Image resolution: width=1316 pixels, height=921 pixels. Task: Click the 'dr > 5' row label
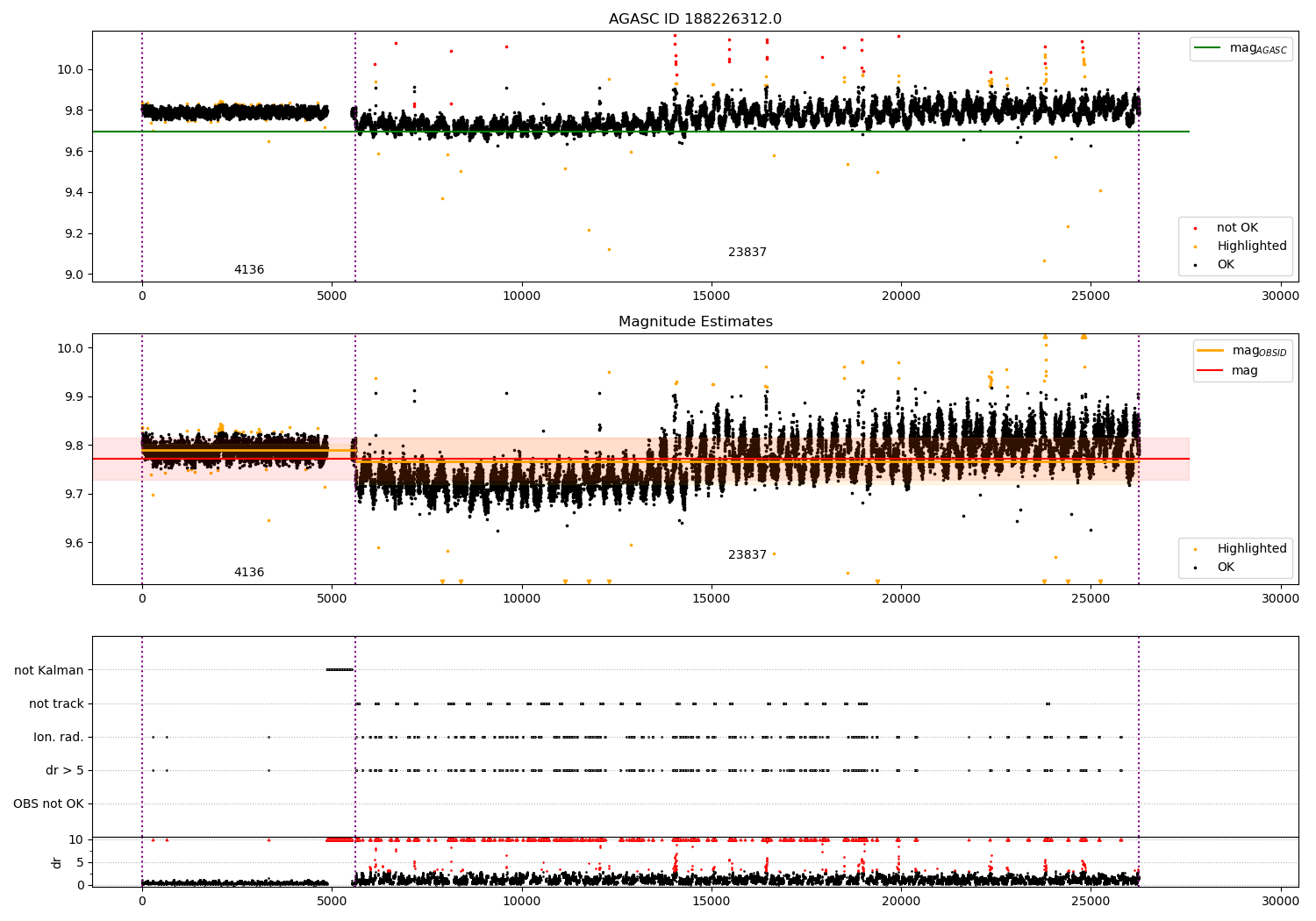pyautogui.click(x=65, y=770)
